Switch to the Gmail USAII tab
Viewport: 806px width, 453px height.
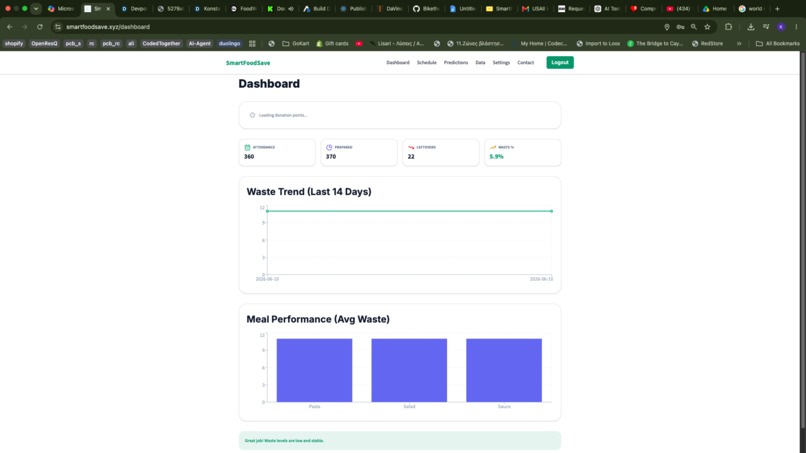(x=534, y=9)
